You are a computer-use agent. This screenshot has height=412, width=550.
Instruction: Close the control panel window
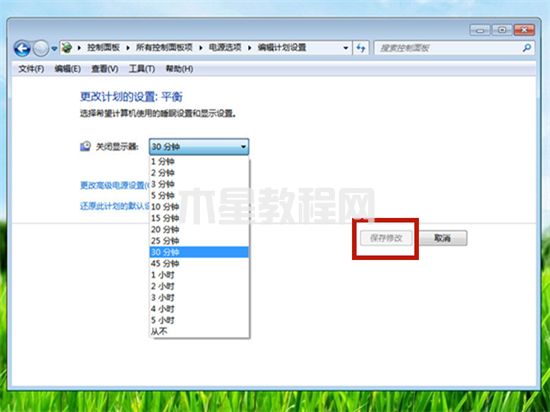tap(524, 30)
